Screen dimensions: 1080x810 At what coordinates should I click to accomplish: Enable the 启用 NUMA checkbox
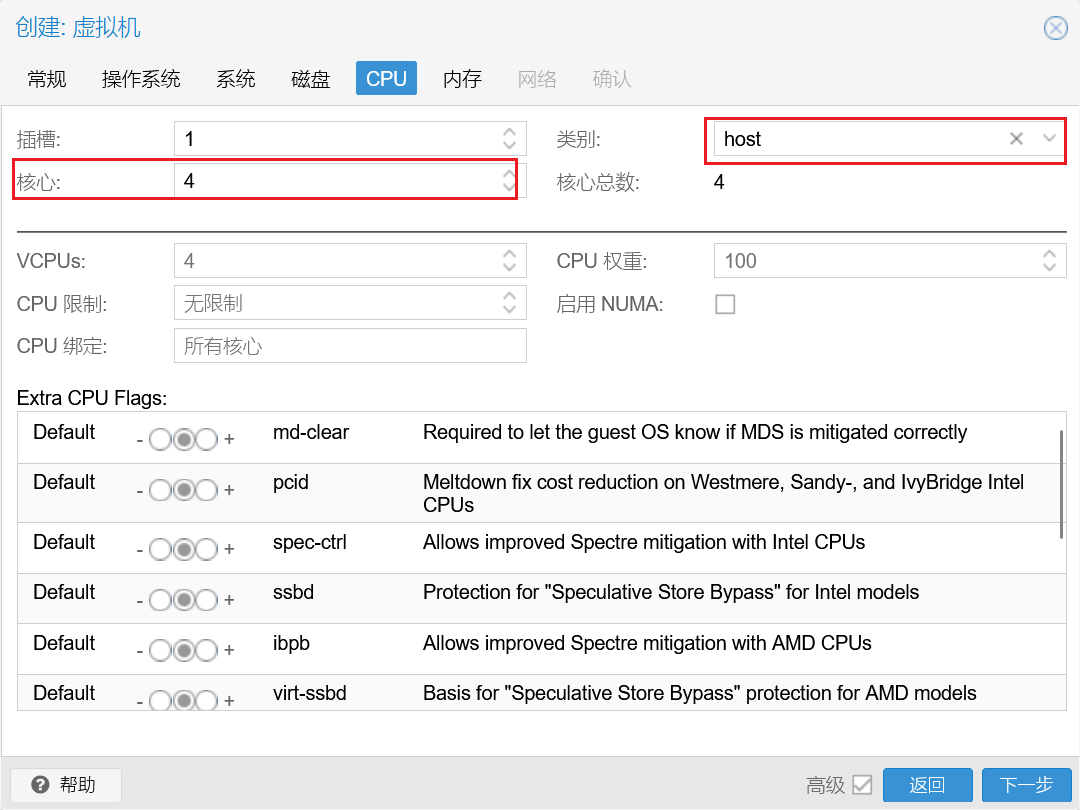click(x=725, y=304)
